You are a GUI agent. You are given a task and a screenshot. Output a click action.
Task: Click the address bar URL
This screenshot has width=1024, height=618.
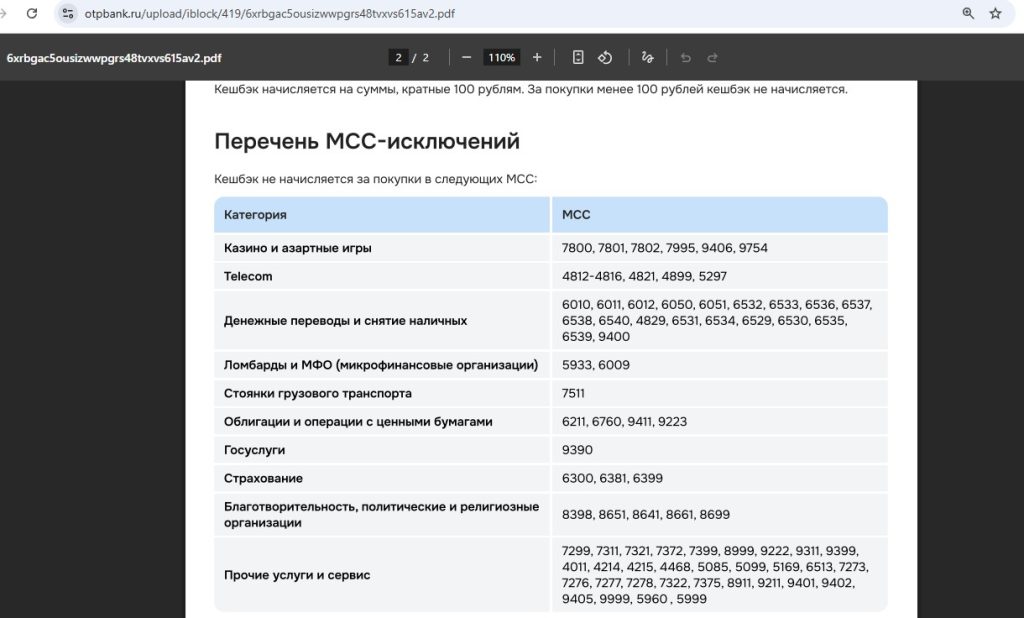300,14
